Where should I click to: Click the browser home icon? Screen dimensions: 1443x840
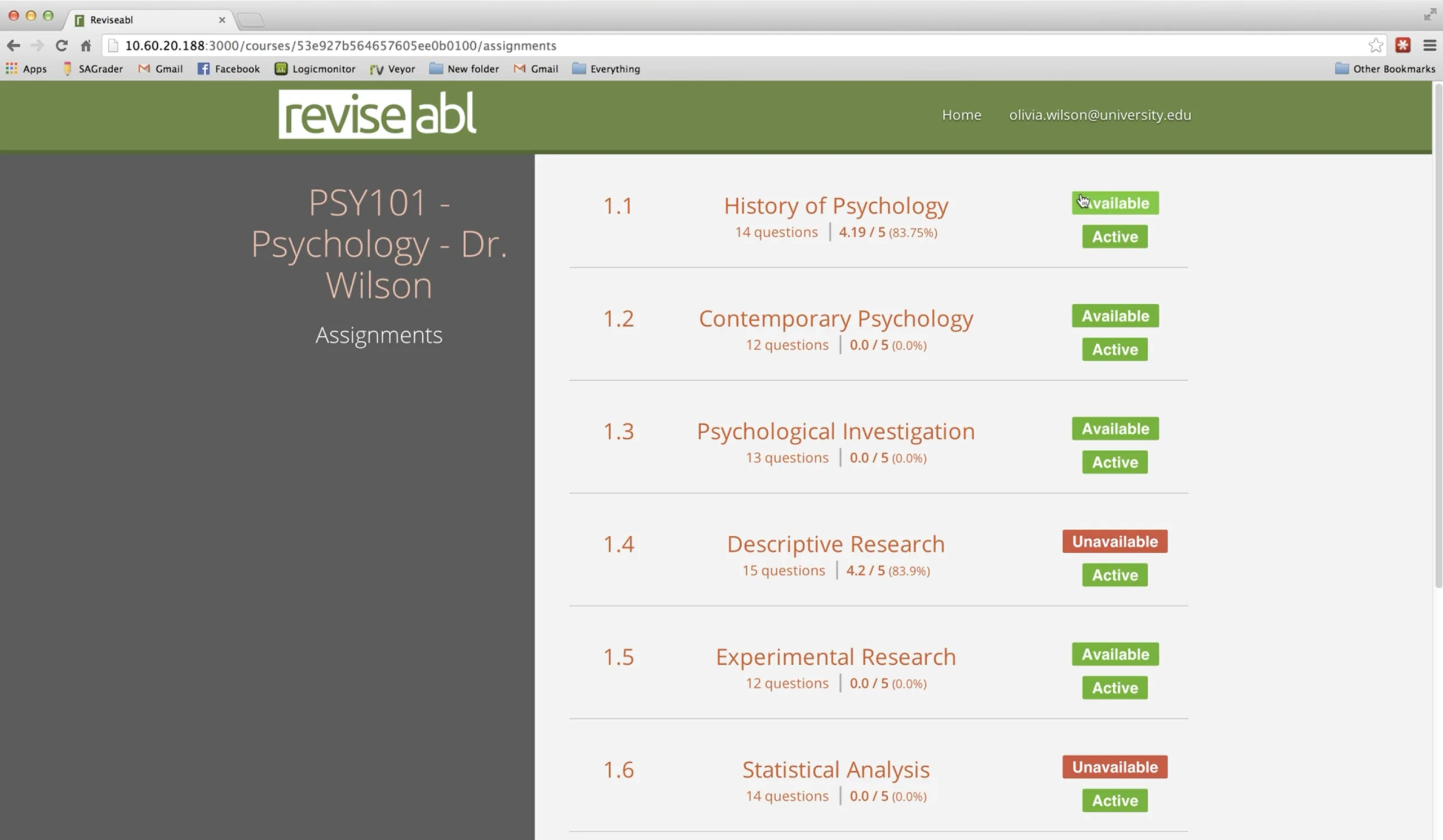tap(86, 45)
